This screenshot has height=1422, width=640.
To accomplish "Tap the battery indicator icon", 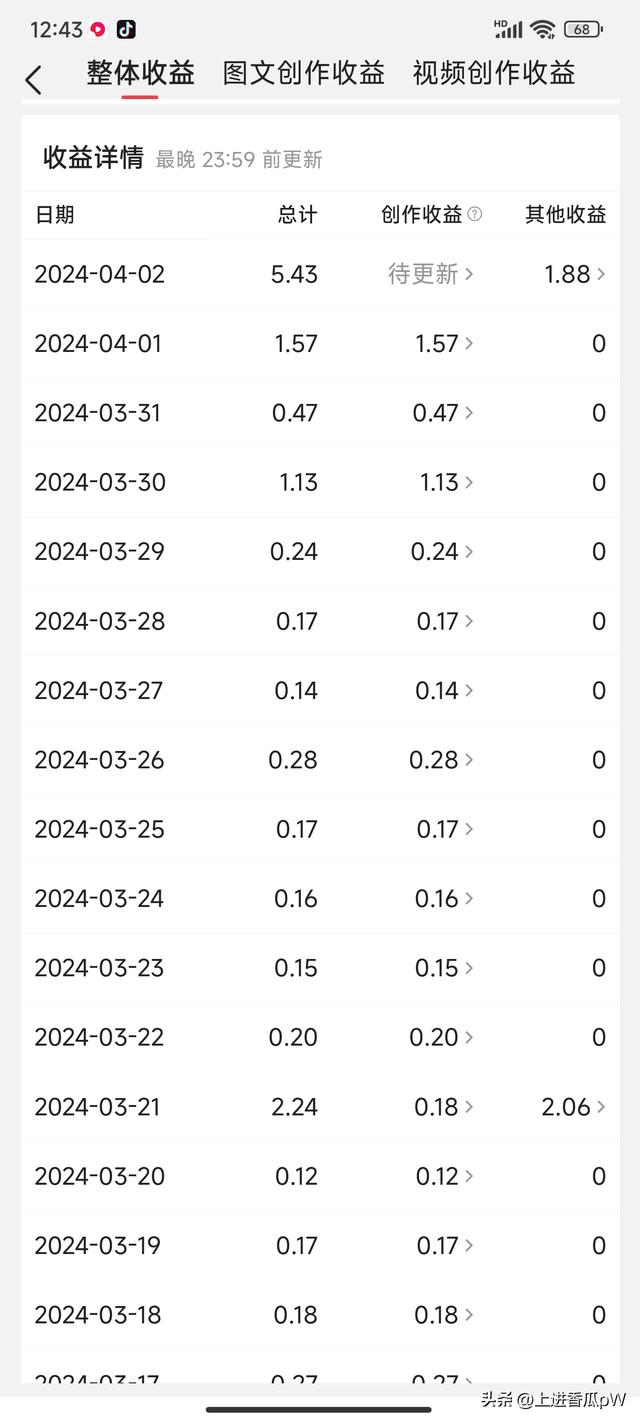I will [x=583, y=29].
